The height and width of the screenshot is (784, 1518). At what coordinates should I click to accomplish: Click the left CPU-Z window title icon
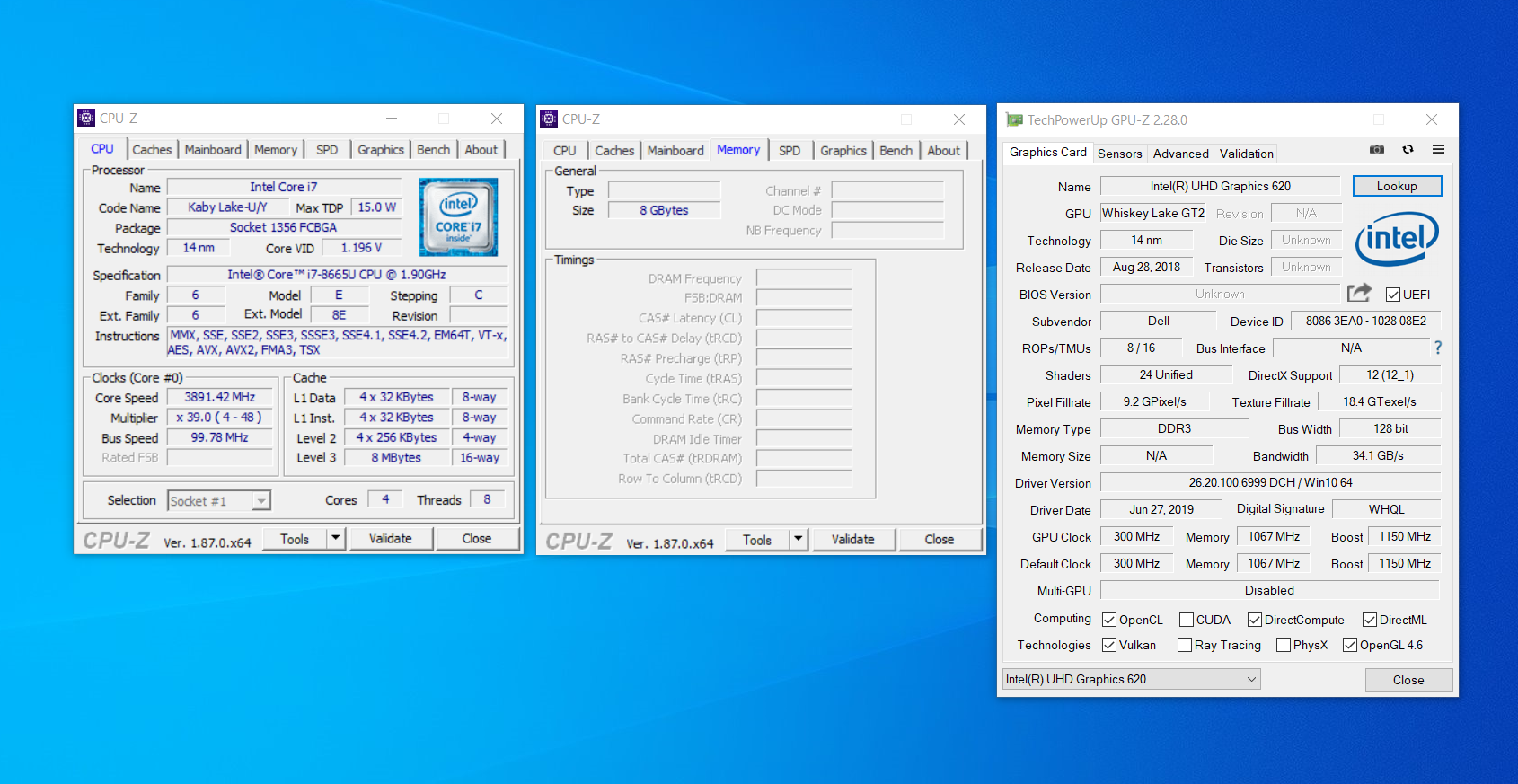[x=86, y=118]
